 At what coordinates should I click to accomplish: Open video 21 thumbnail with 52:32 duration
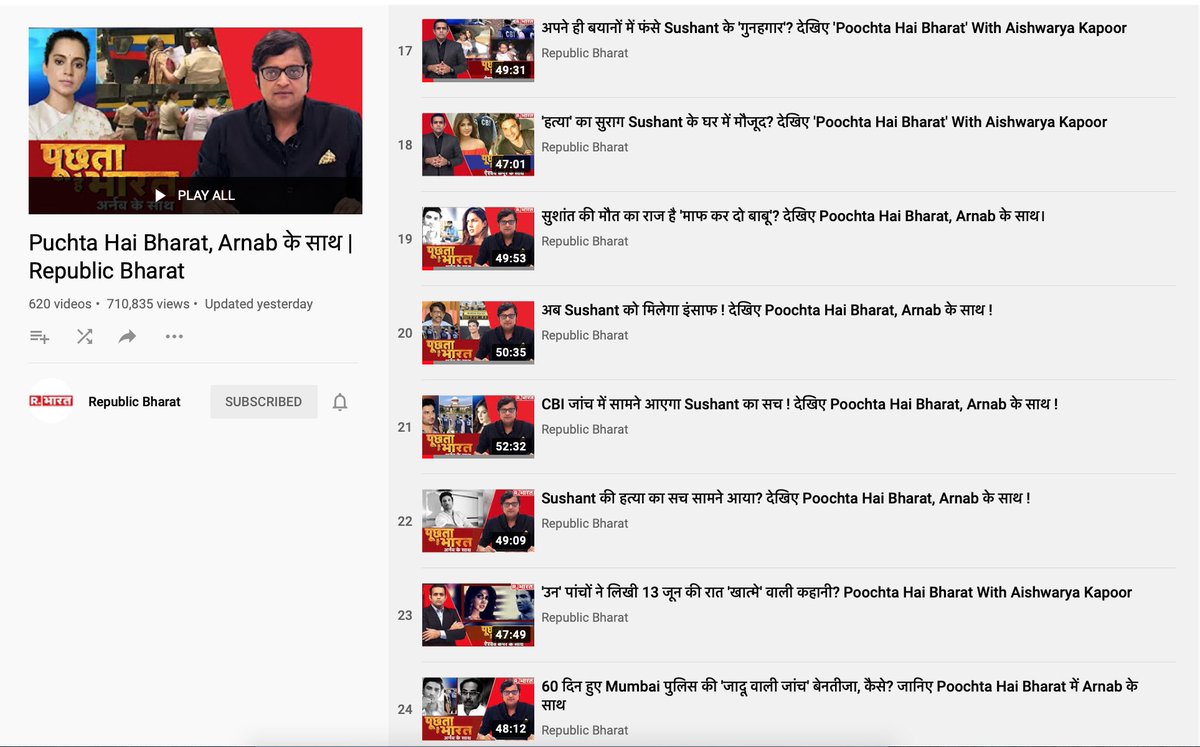[x=478, y=426]
